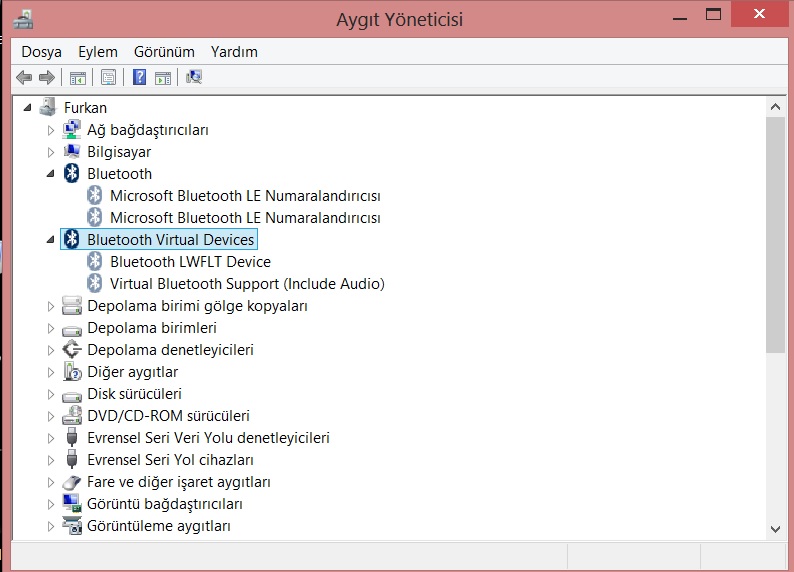The height and width of the screenshot is (572, 794).
Task: Open the Yardım menu
Action: (234, 52)
